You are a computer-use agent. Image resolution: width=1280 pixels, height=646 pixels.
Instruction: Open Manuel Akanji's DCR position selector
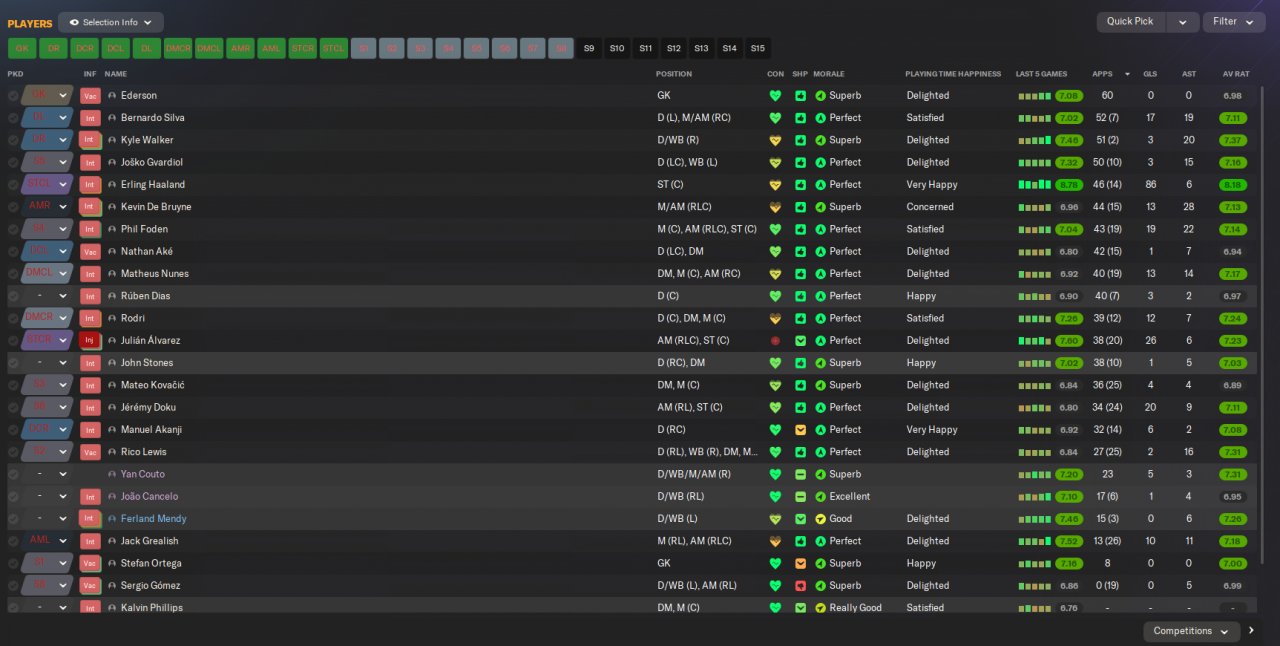(x=47, y=430)
